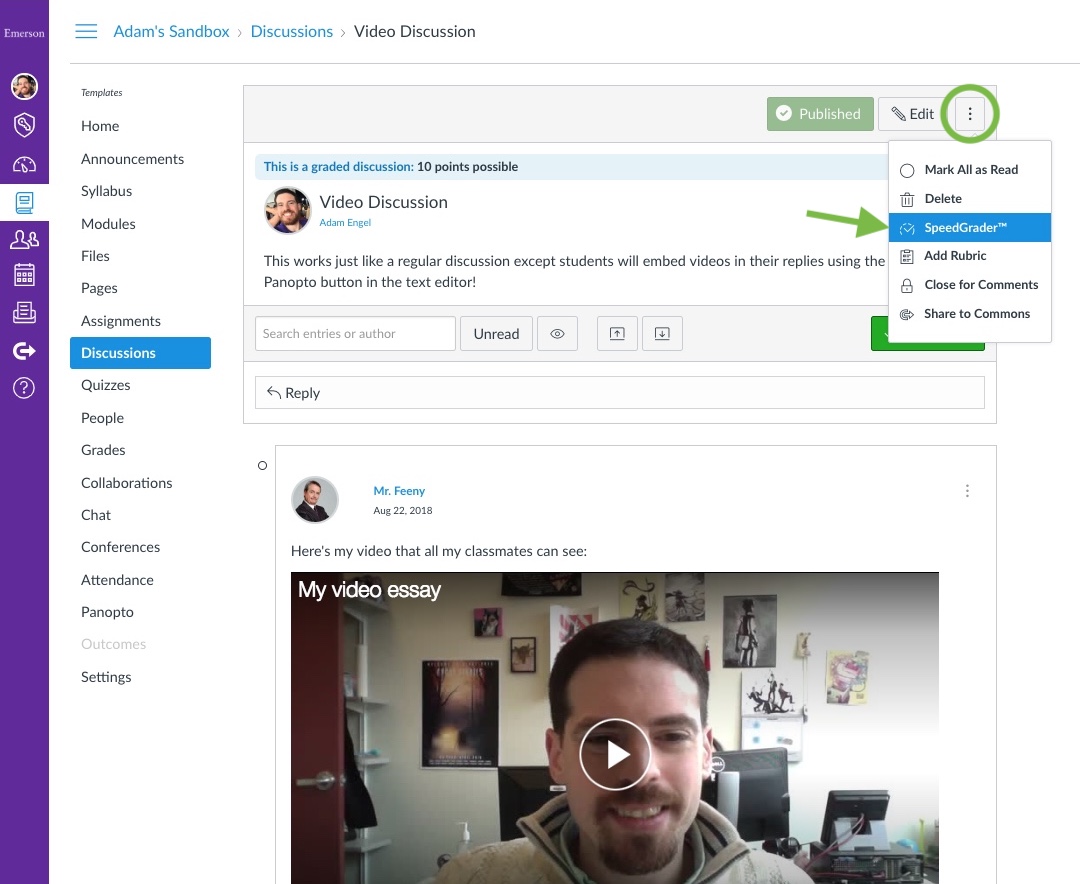Click the Search entries or author field
This screenshot has height=884, width=1080.
[x=355, y=333]
